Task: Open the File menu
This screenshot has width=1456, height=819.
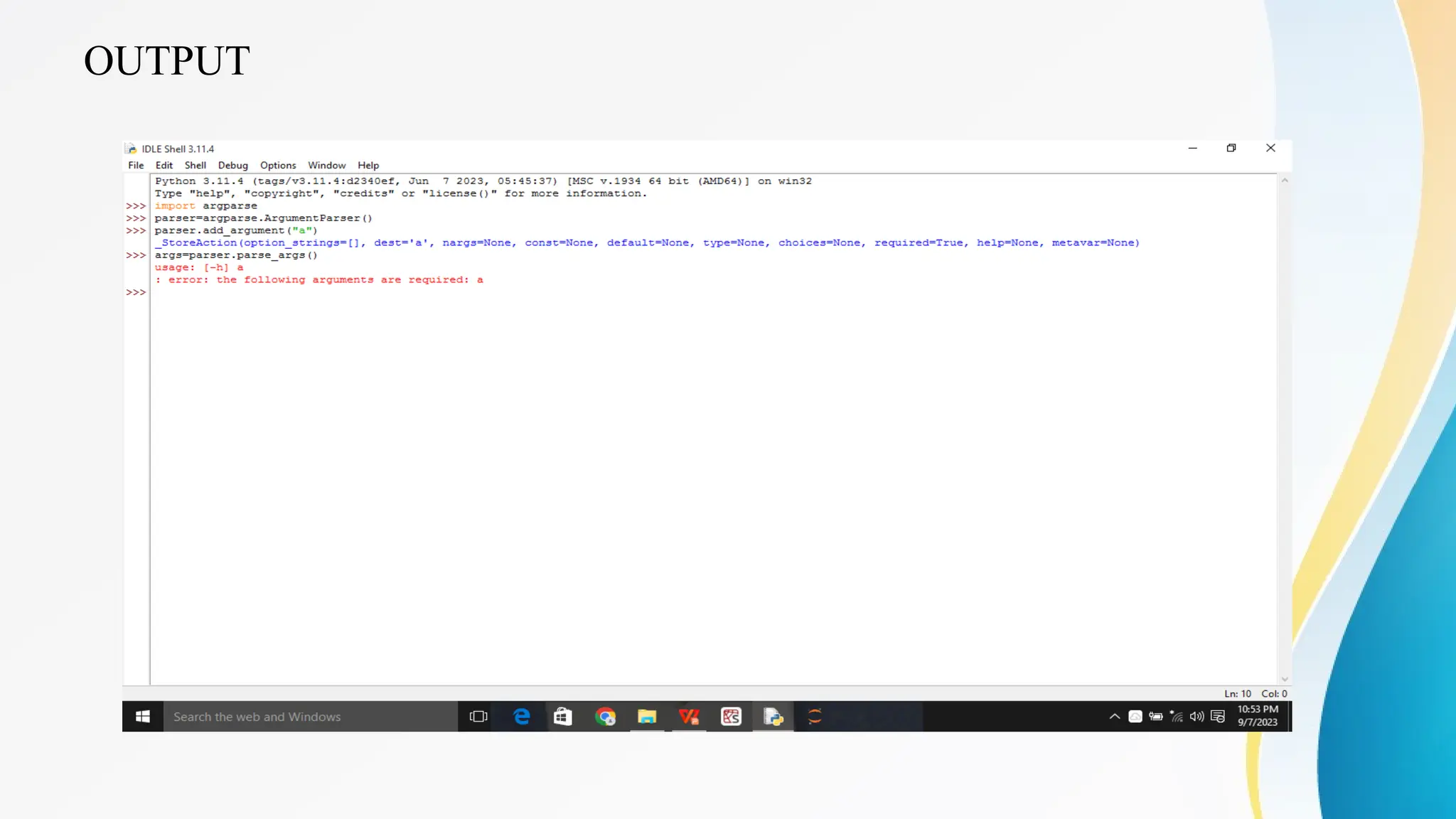Action: point(136,165)
